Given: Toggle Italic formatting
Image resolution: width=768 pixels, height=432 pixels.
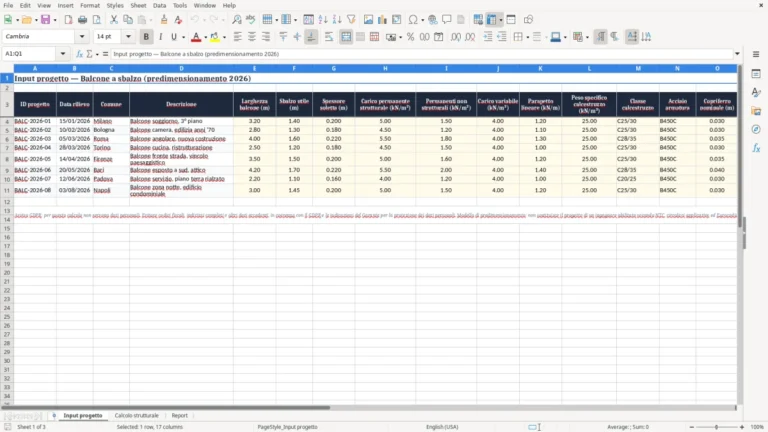Looking at the screenshot, I should tap(160, 37).
